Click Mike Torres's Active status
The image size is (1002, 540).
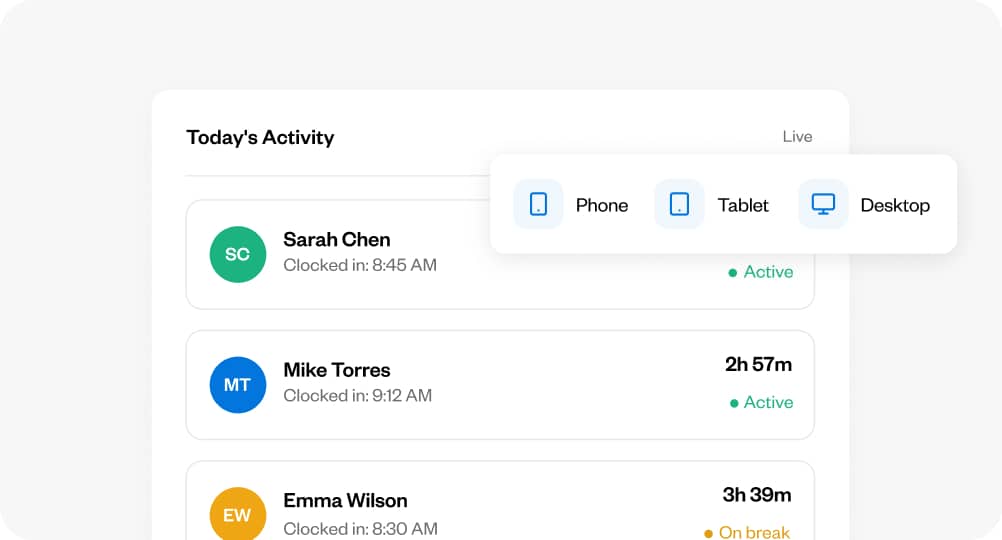click(761, 402)
